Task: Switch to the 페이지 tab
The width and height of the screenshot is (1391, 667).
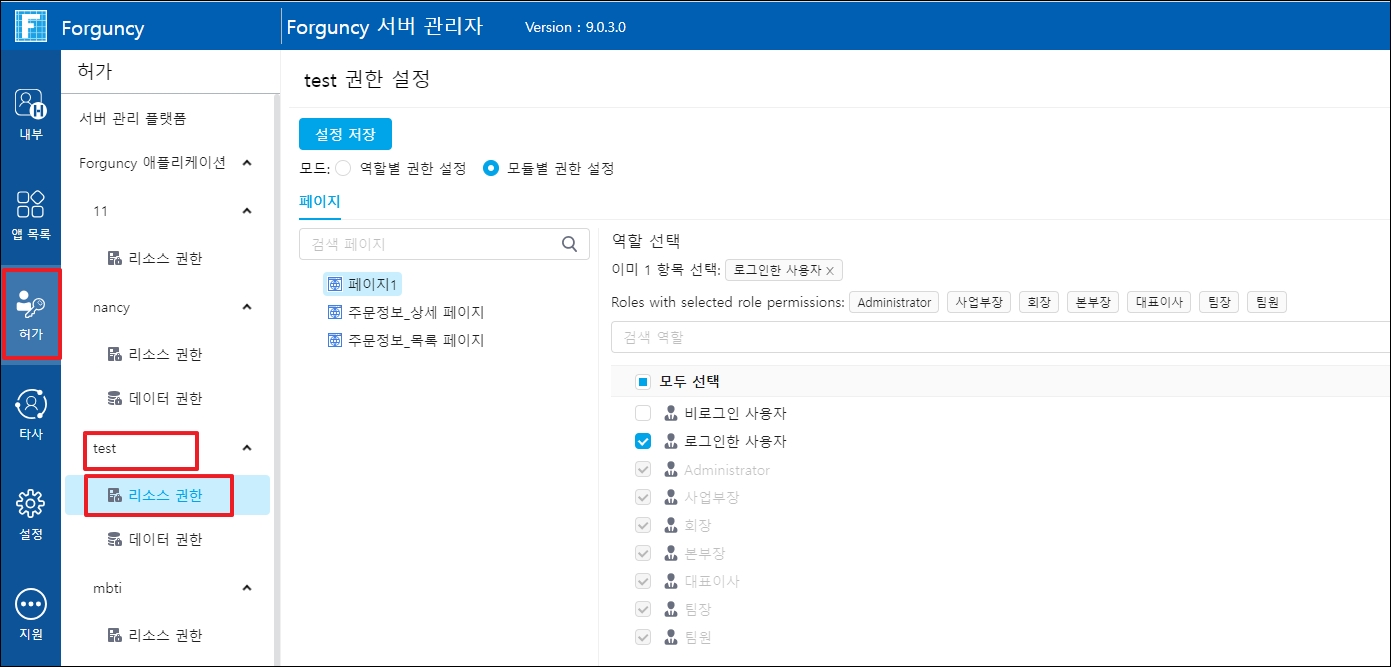Action: coord(320,201)
